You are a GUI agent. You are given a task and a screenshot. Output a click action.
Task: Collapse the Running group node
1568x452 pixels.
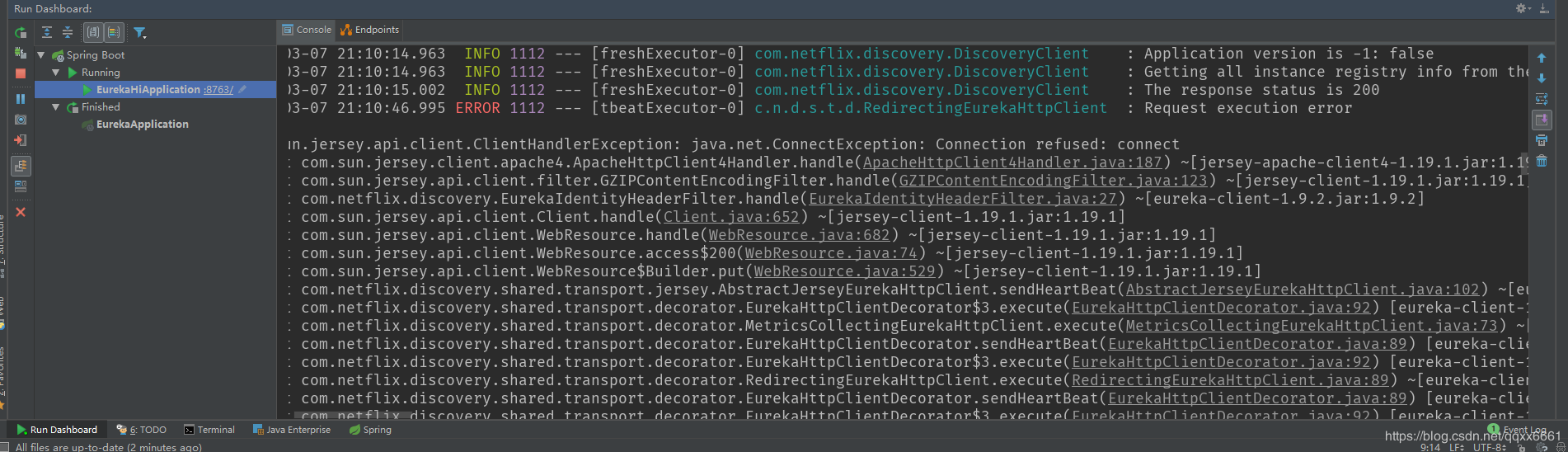[x=56, y=73]
